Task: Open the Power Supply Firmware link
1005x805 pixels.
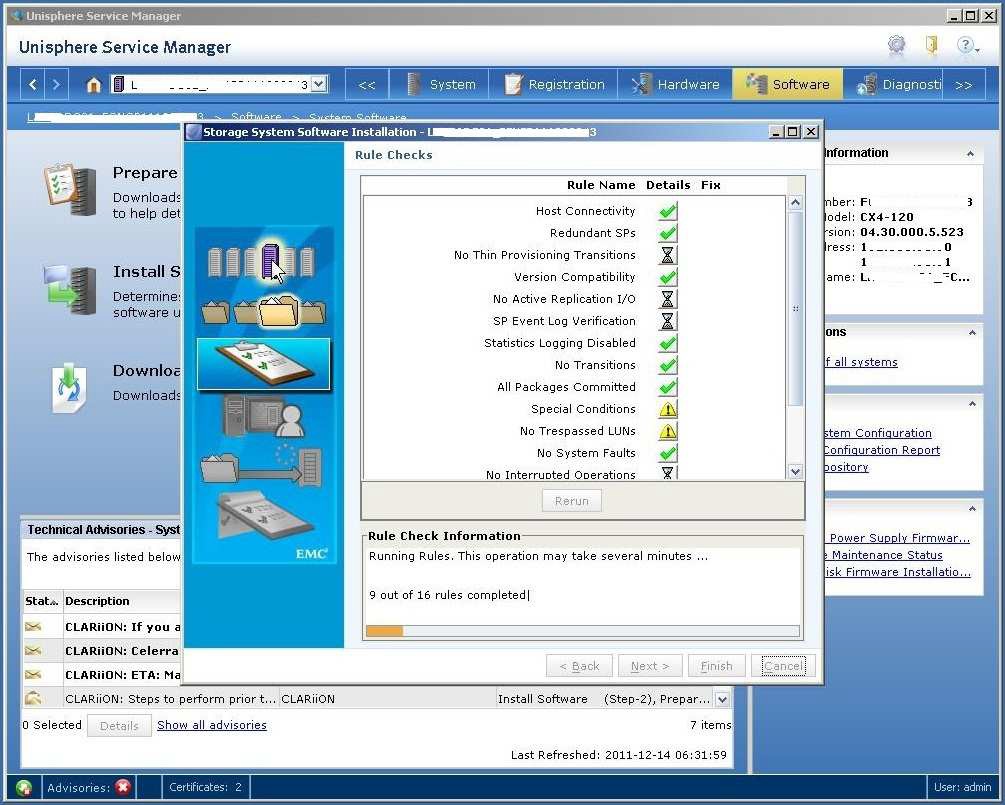Action: (x=899, y=538)
